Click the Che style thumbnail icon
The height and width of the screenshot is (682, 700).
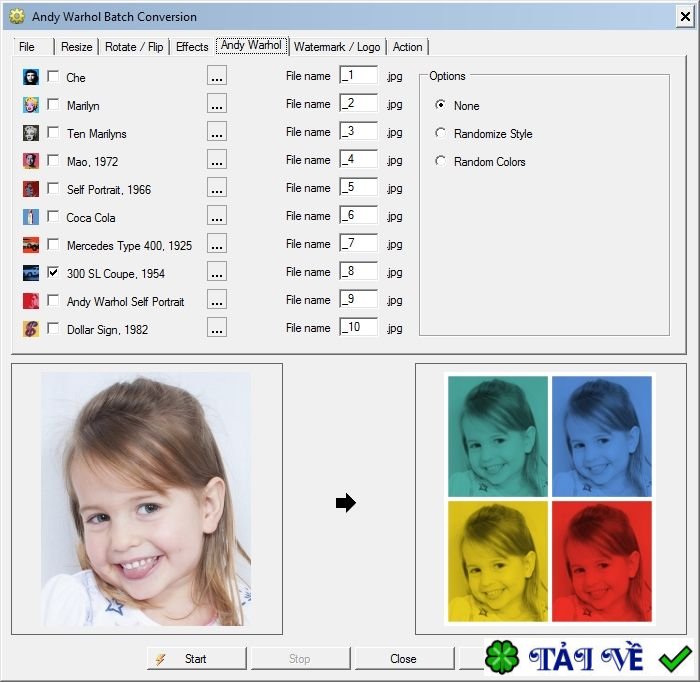point(31,77)
